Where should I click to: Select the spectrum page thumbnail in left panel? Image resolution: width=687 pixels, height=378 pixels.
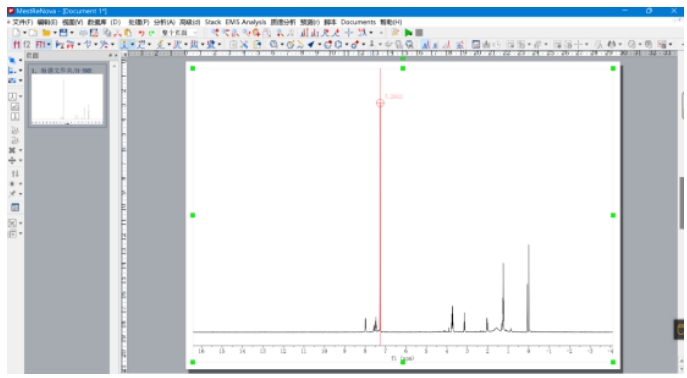point(67,95)
